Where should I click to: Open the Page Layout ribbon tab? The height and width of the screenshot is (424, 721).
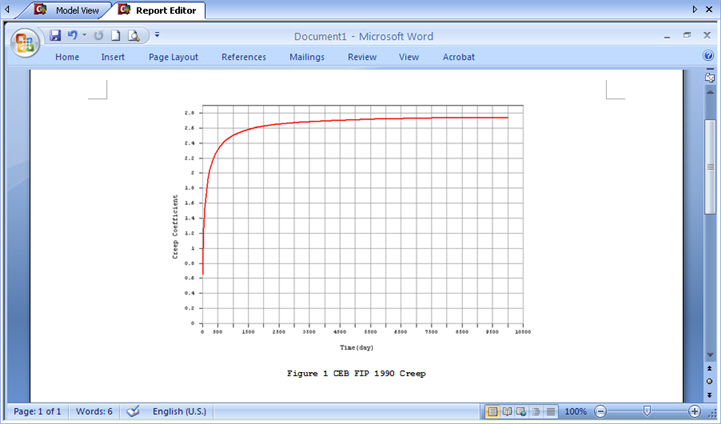[x=173, y=57]
